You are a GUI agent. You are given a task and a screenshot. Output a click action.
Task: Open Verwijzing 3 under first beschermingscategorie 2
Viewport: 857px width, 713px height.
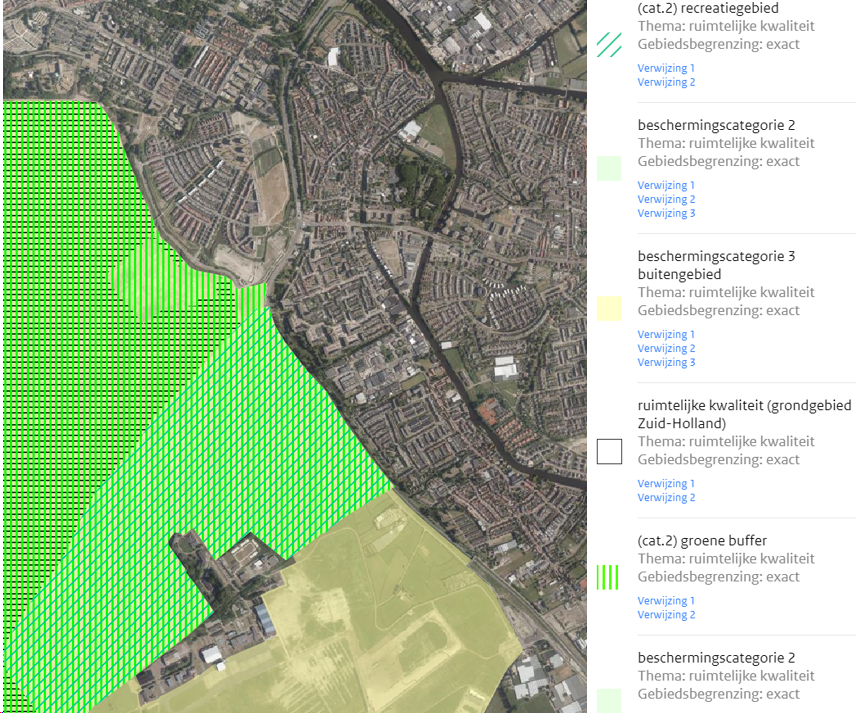[x=666, y=213]
